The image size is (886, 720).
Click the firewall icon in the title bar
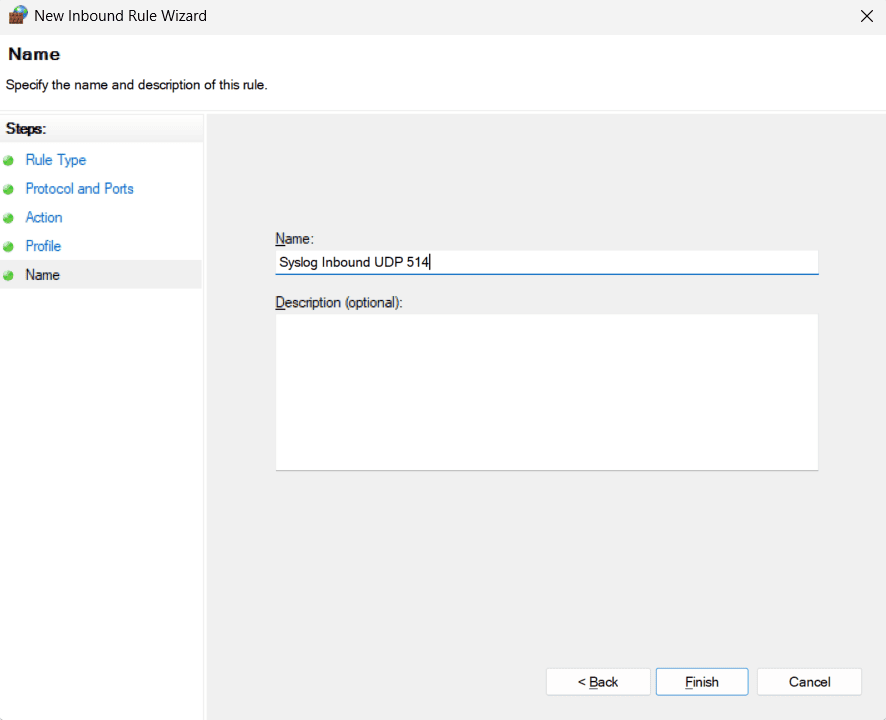click(x=18, y=15)
